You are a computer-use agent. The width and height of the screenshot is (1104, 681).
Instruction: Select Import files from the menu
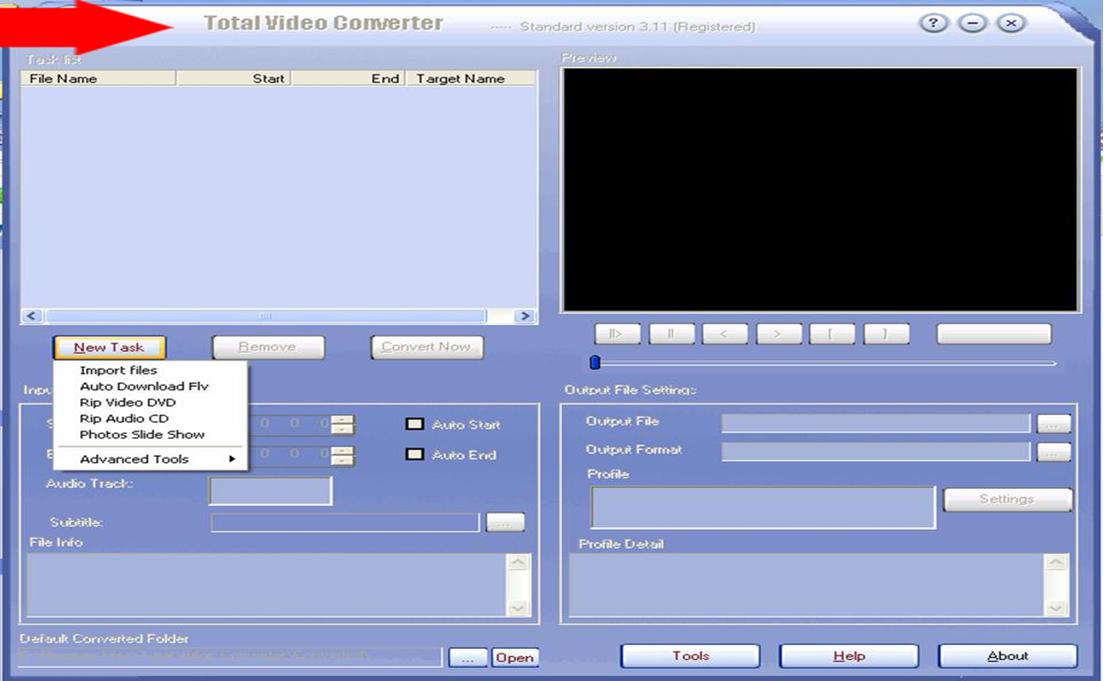point(118,370)
